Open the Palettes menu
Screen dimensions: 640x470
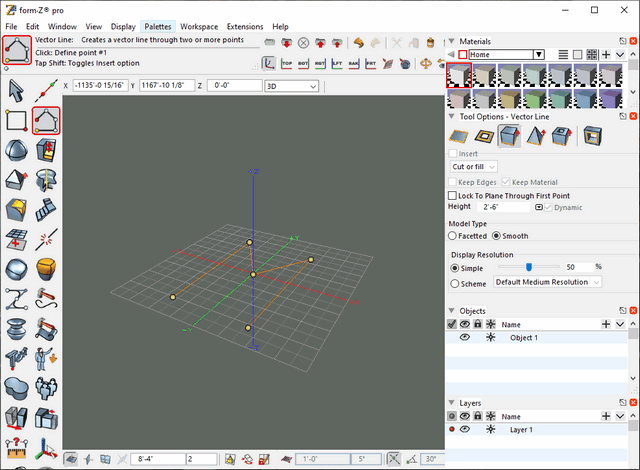point(157,26)
